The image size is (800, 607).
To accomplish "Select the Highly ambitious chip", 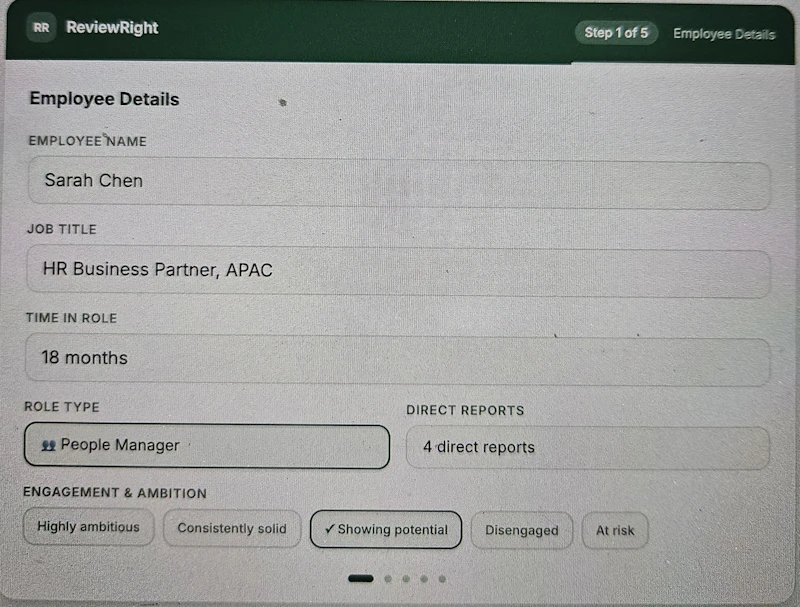I will [x=88, y=527].
